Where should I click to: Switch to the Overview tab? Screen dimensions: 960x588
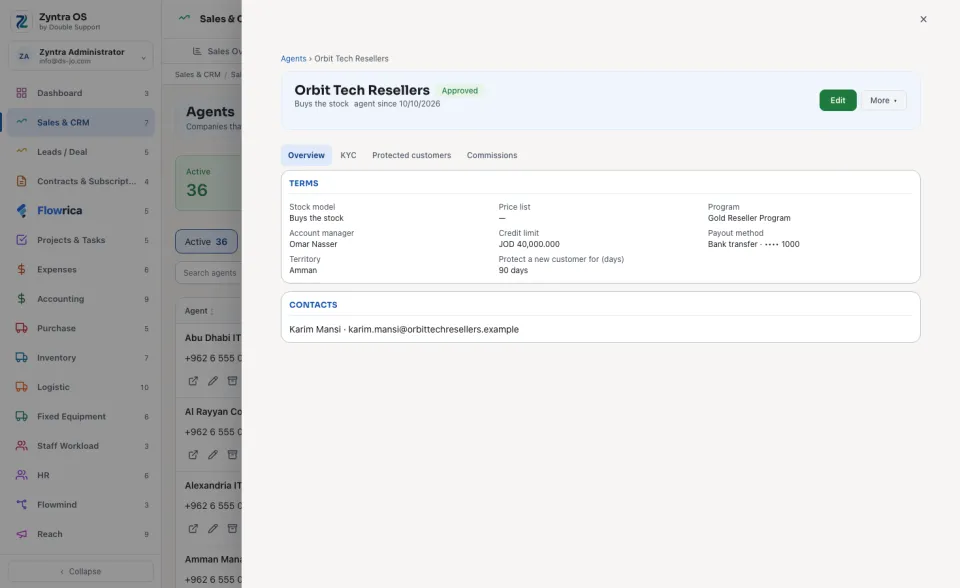point(306,156)
